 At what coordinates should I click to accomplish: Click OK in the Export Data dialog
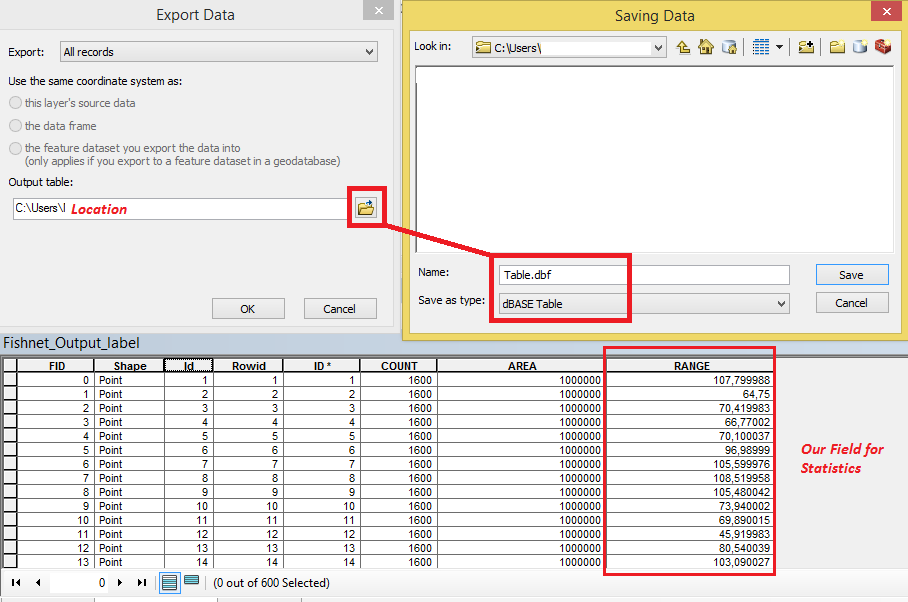(x=248, y=309)
